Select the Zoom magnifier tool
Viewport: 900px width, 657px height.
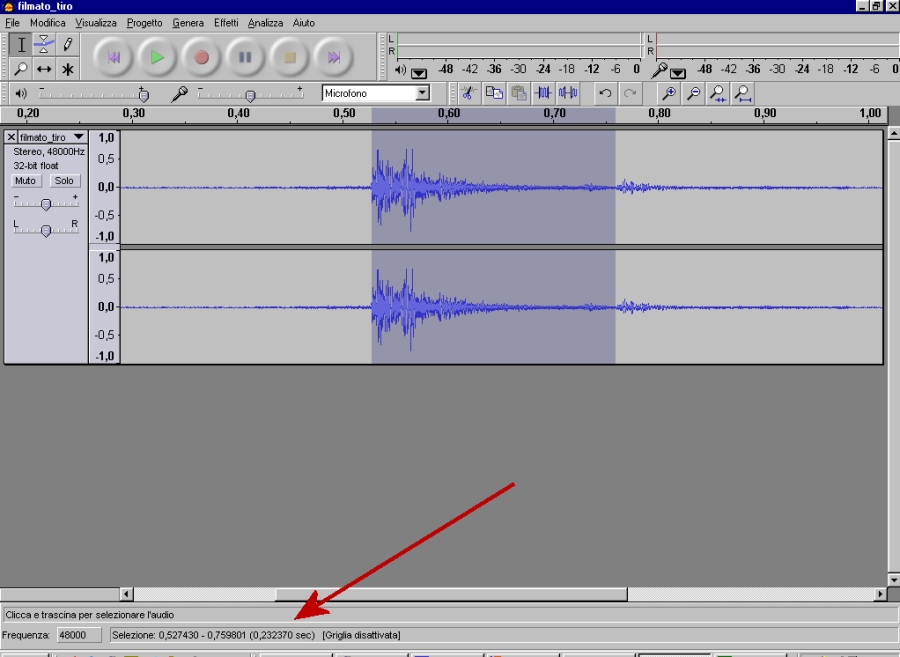[21, 69]
